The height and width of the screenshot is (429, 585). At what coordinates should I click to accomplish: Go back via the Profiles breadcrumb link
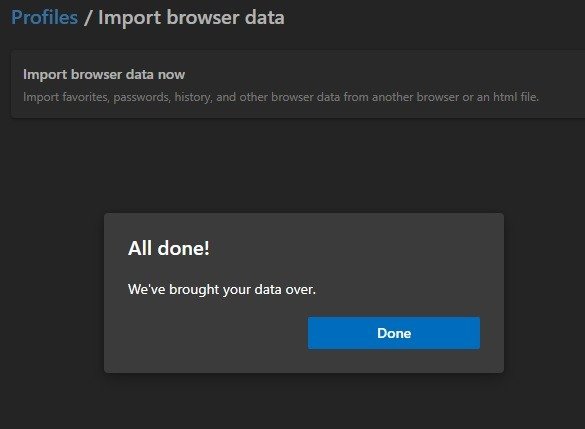coord(44,18)
